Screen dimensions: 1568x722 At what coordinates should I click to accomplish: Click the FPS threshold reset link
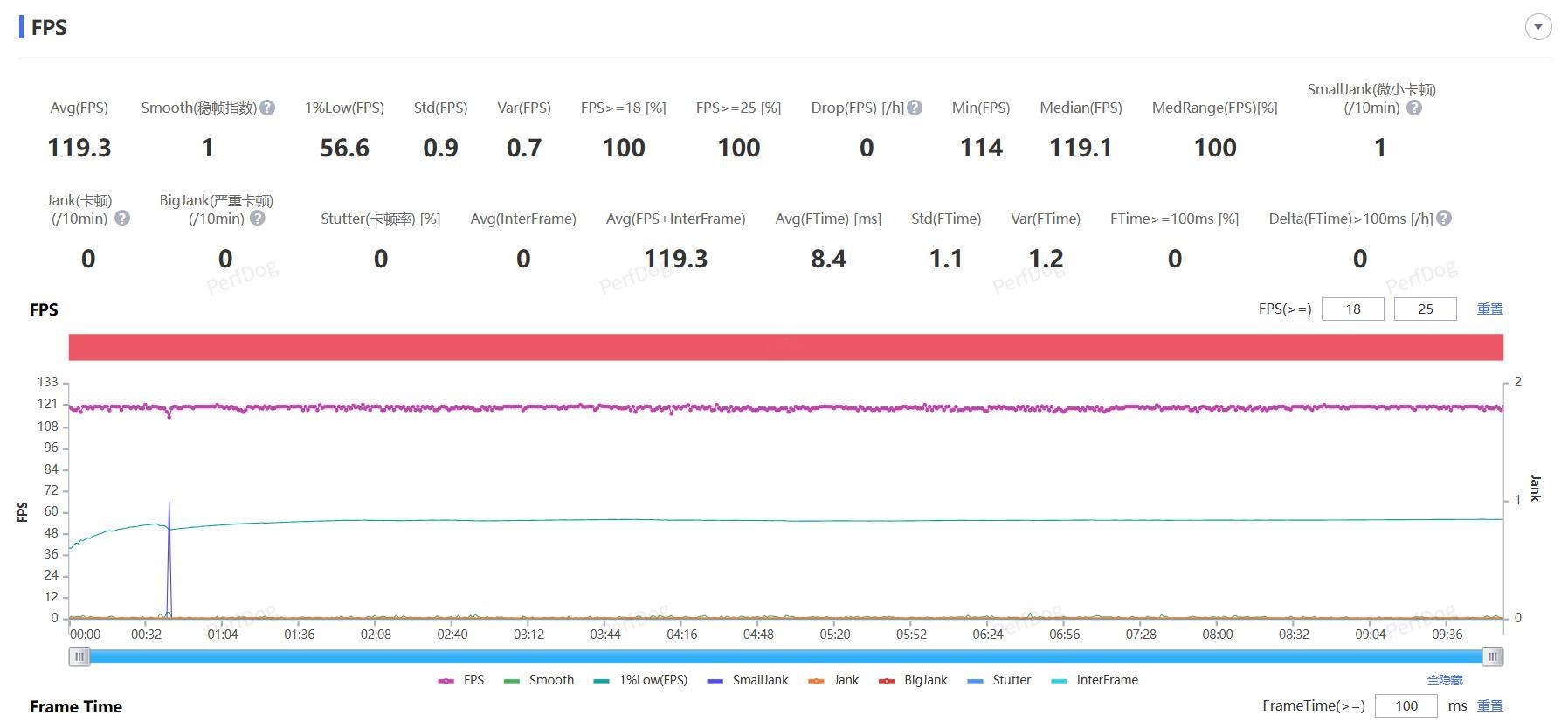(x=1490, y=309)
